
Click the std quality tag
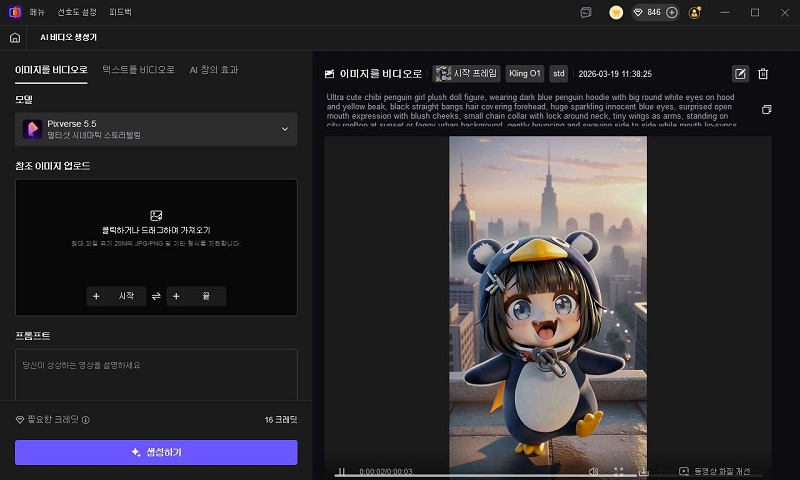[559, 74]
